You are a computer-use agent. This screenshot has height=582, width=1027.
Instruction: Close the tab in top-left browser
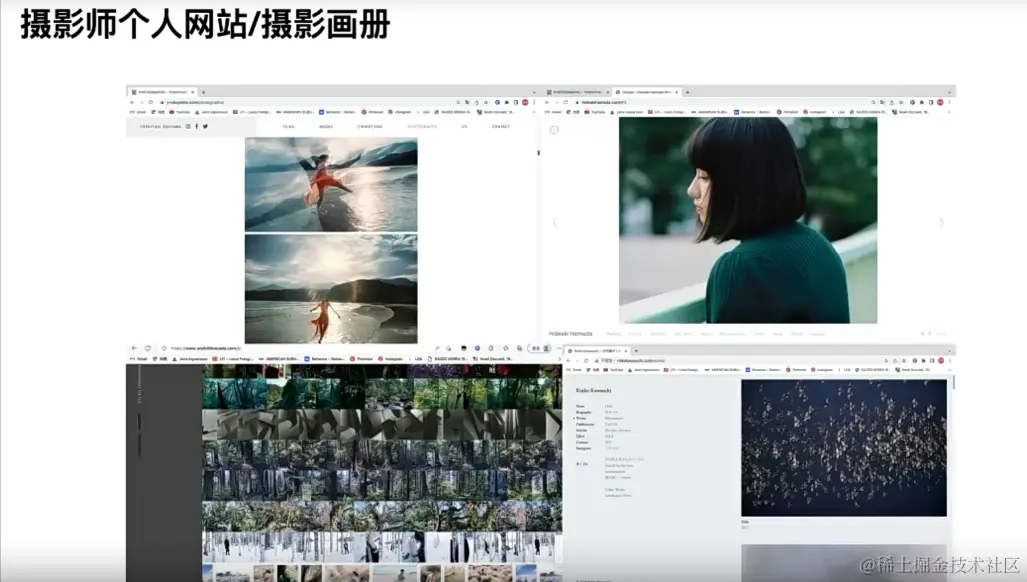[193, 92]
